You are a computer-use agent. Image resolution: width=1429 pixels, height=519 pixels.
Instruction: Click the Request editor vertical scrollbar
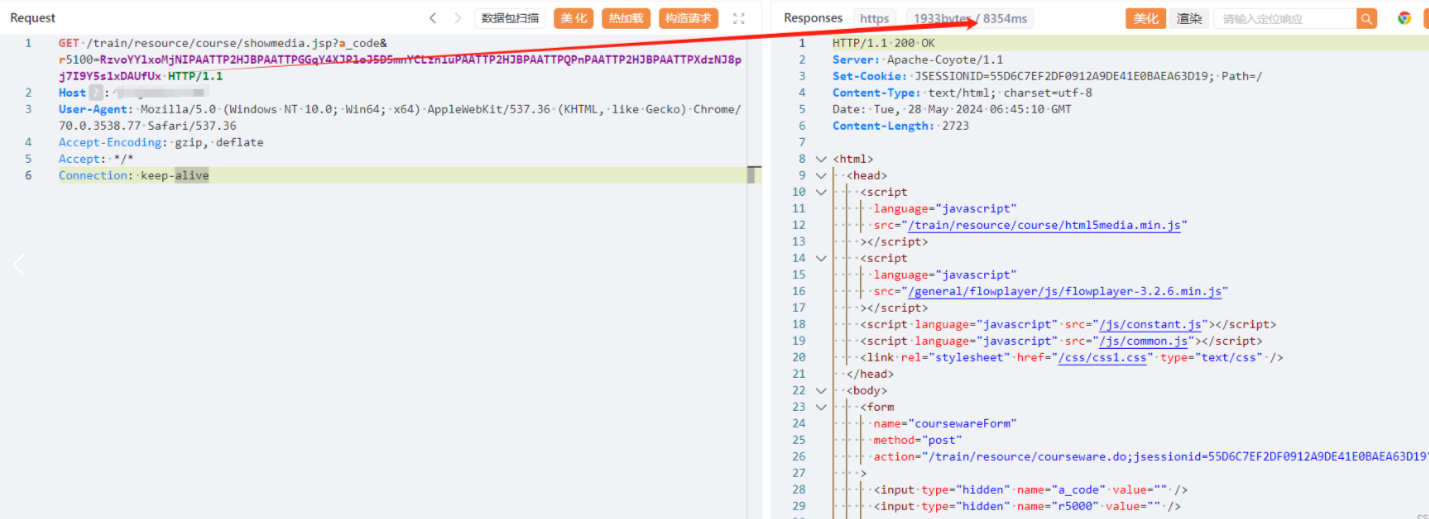(754, 175)
